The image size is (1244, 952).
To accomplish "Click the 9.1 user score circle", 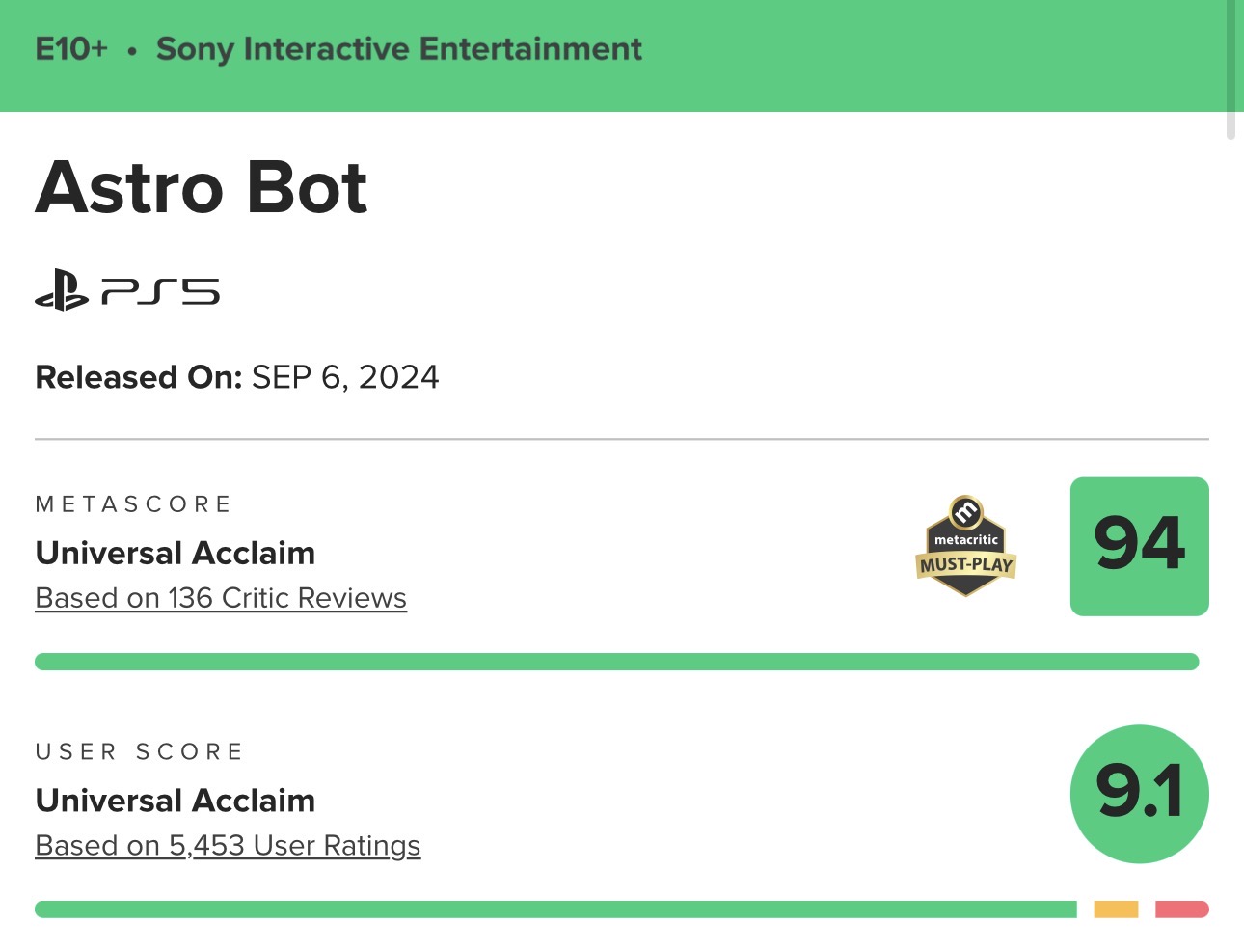I will pyautogui.click(x=1139, y=793).
